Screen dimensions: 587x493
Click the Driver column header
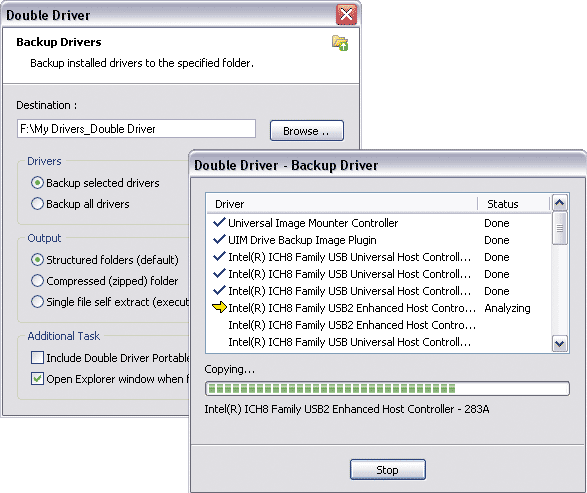click(x=342, y=204)
